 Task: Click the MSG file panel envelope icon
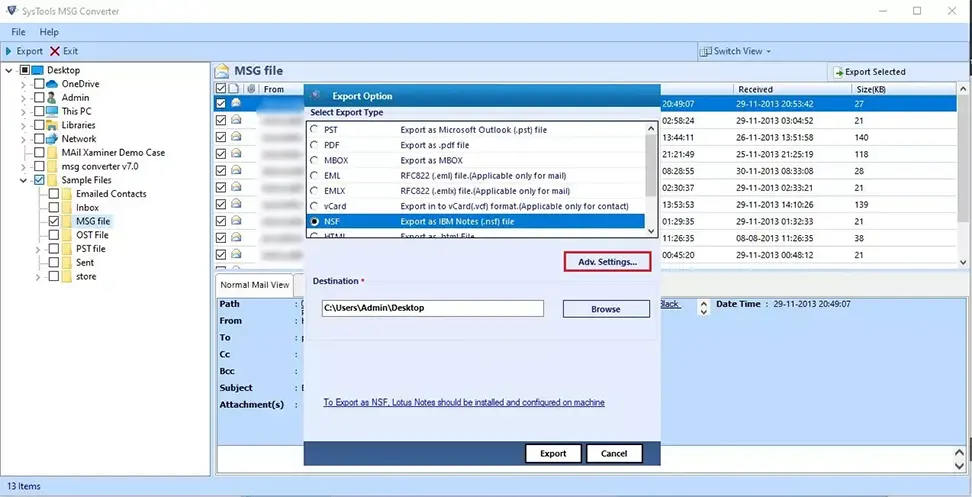tap(223, 71)
